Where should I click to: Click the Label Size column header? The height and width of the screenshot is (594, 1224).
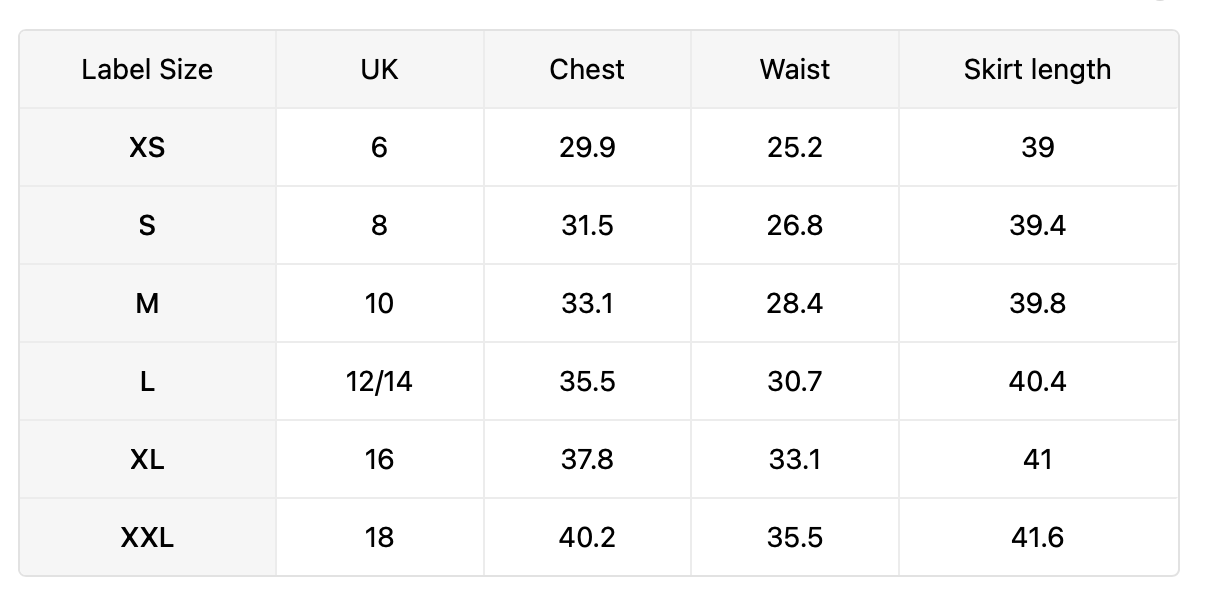pos(147,69)
